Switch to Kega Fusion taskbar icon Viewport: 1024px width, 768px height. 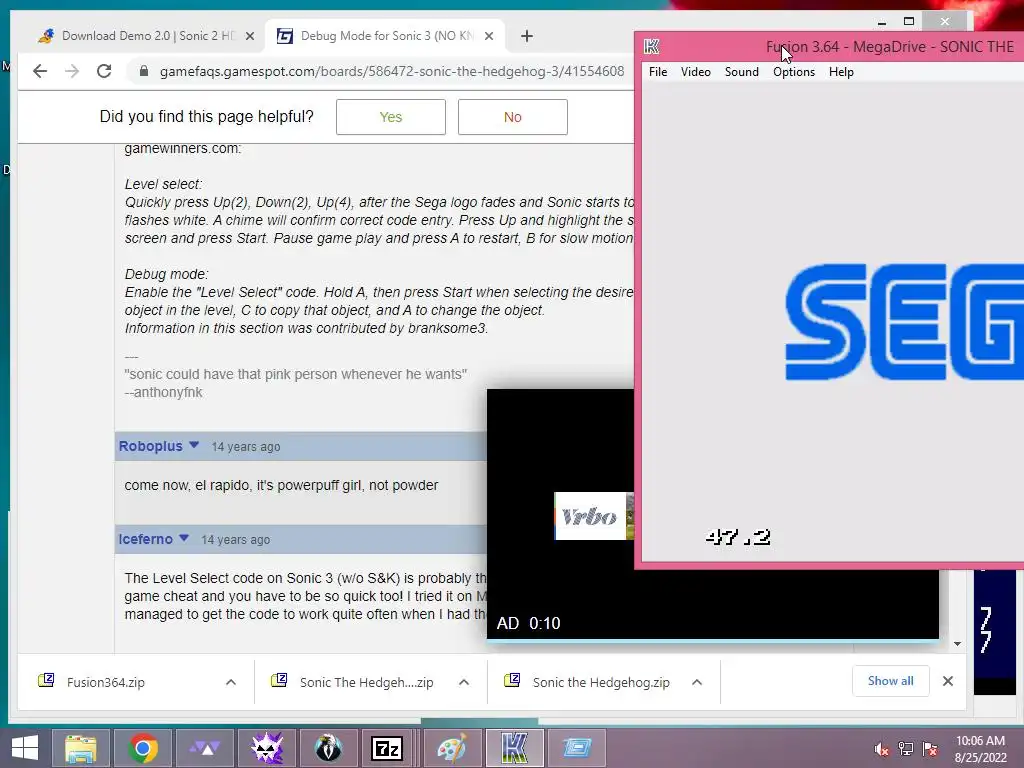515,748
